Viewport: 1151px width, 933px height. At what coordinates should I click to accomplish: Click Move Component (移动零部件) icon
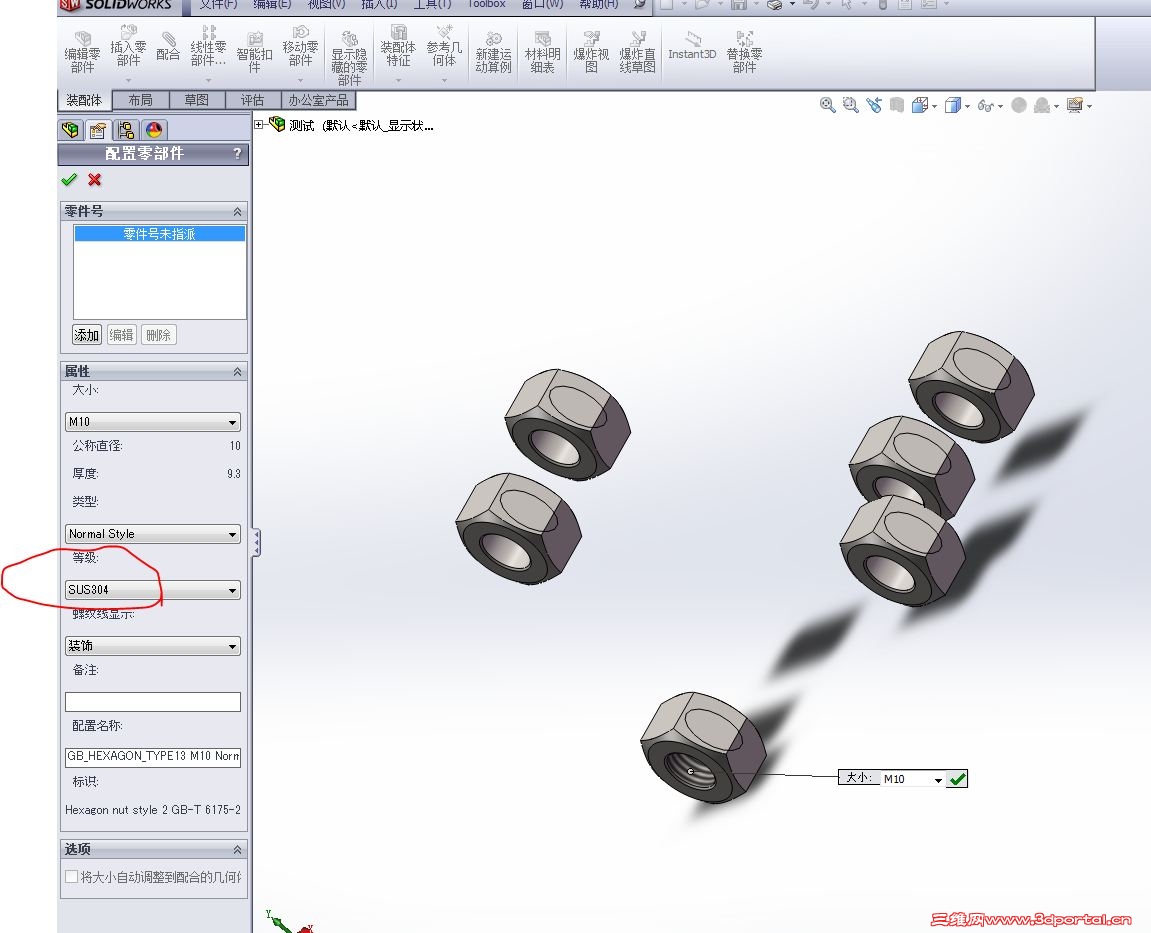(x=300, y=46)
